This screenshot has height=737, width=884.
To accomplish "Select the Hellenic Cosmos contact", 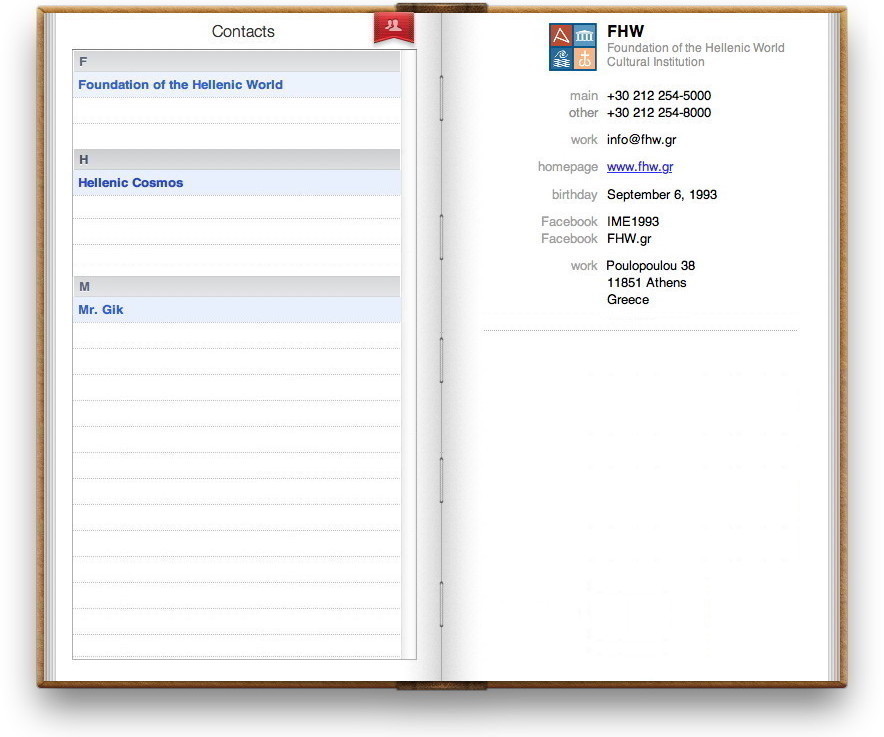I will click(237, 183).
